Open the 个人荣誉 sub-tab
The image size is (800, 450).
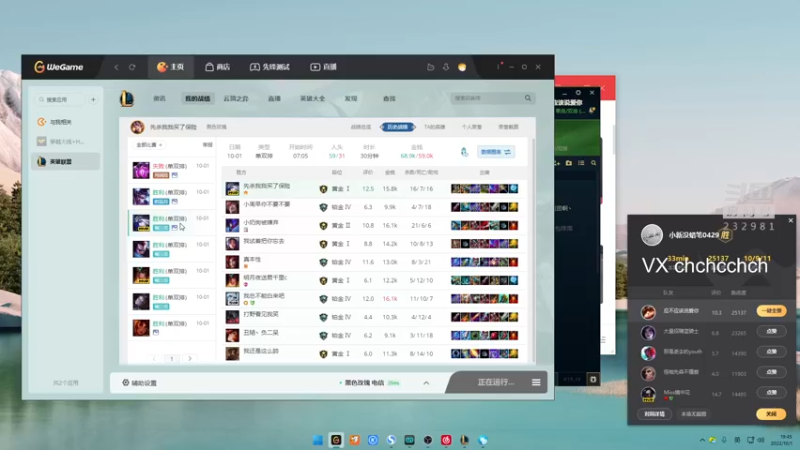pos(471,127)
